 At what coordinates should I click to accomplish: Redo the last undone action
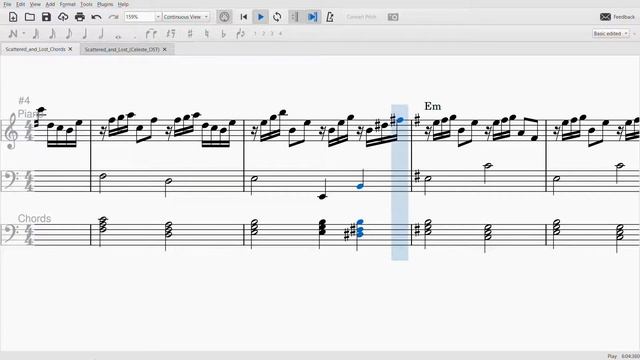point(113,17)
